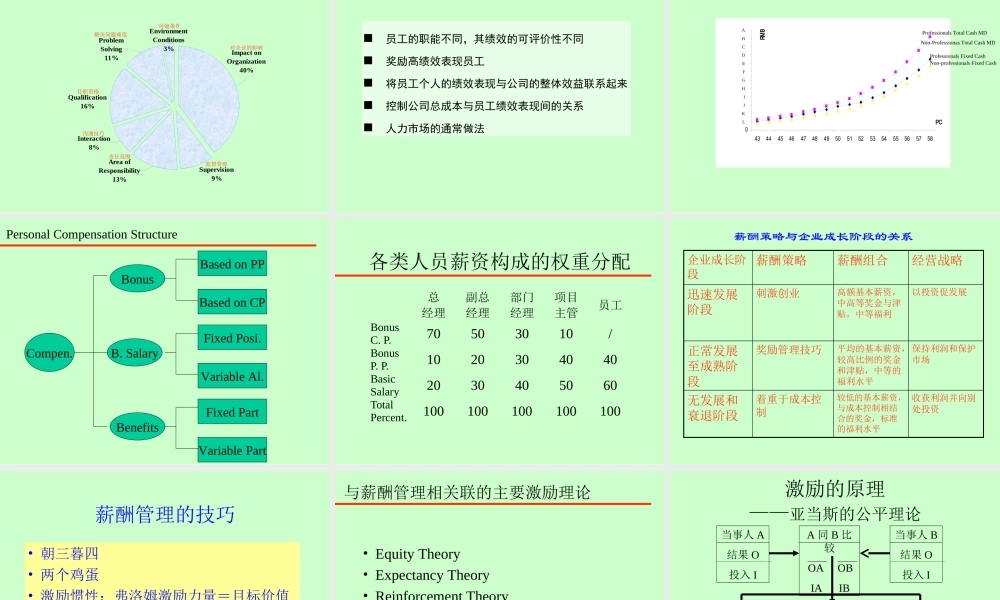Click the 'Bonus' oval shape

point(136,278)
